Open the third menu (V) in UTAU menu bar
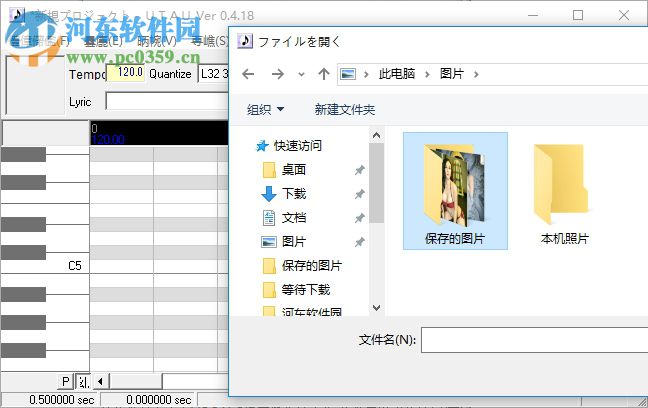 coord(157,41)
